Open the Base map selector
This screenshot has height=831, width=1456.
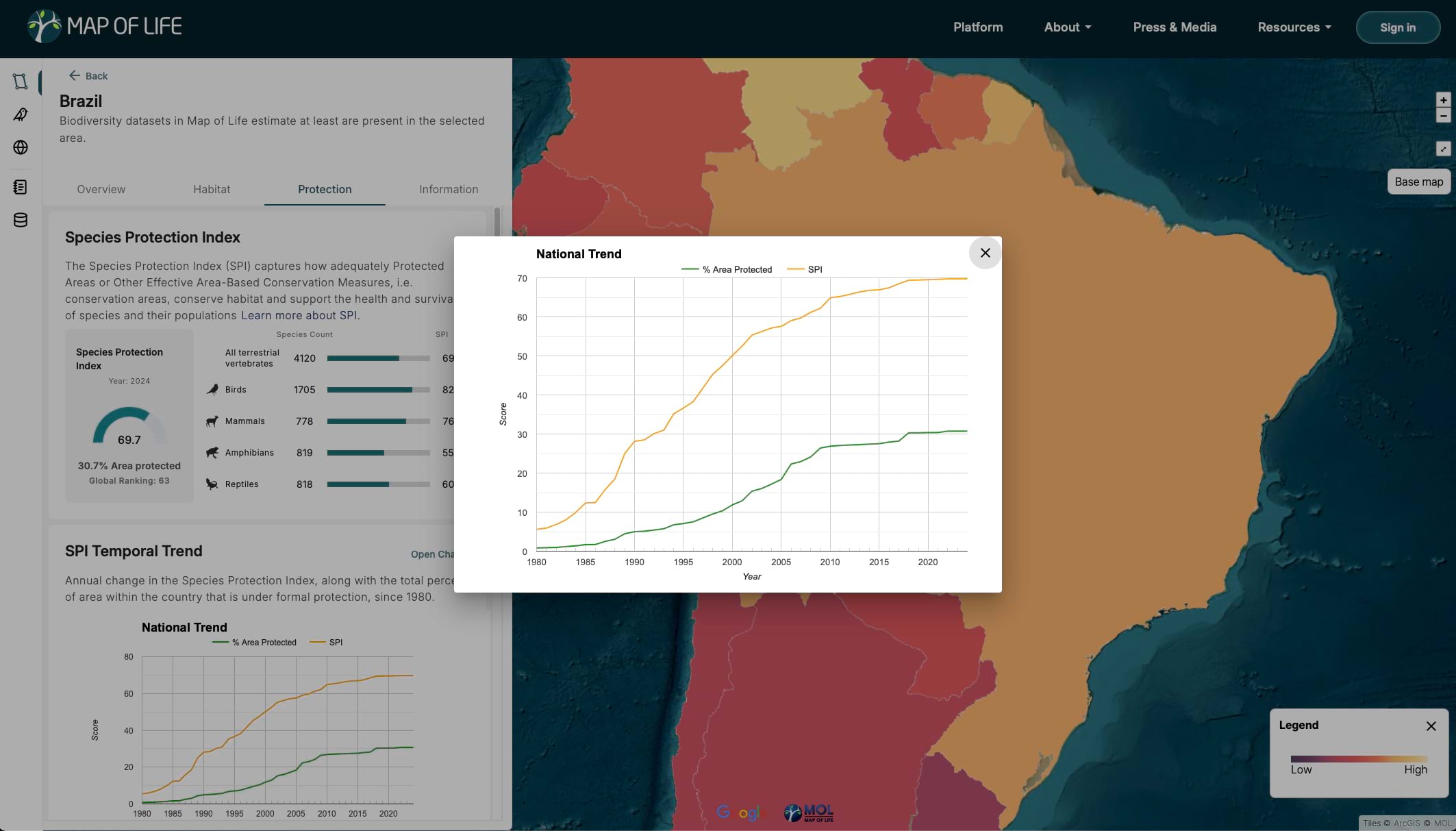[1418, 182]
